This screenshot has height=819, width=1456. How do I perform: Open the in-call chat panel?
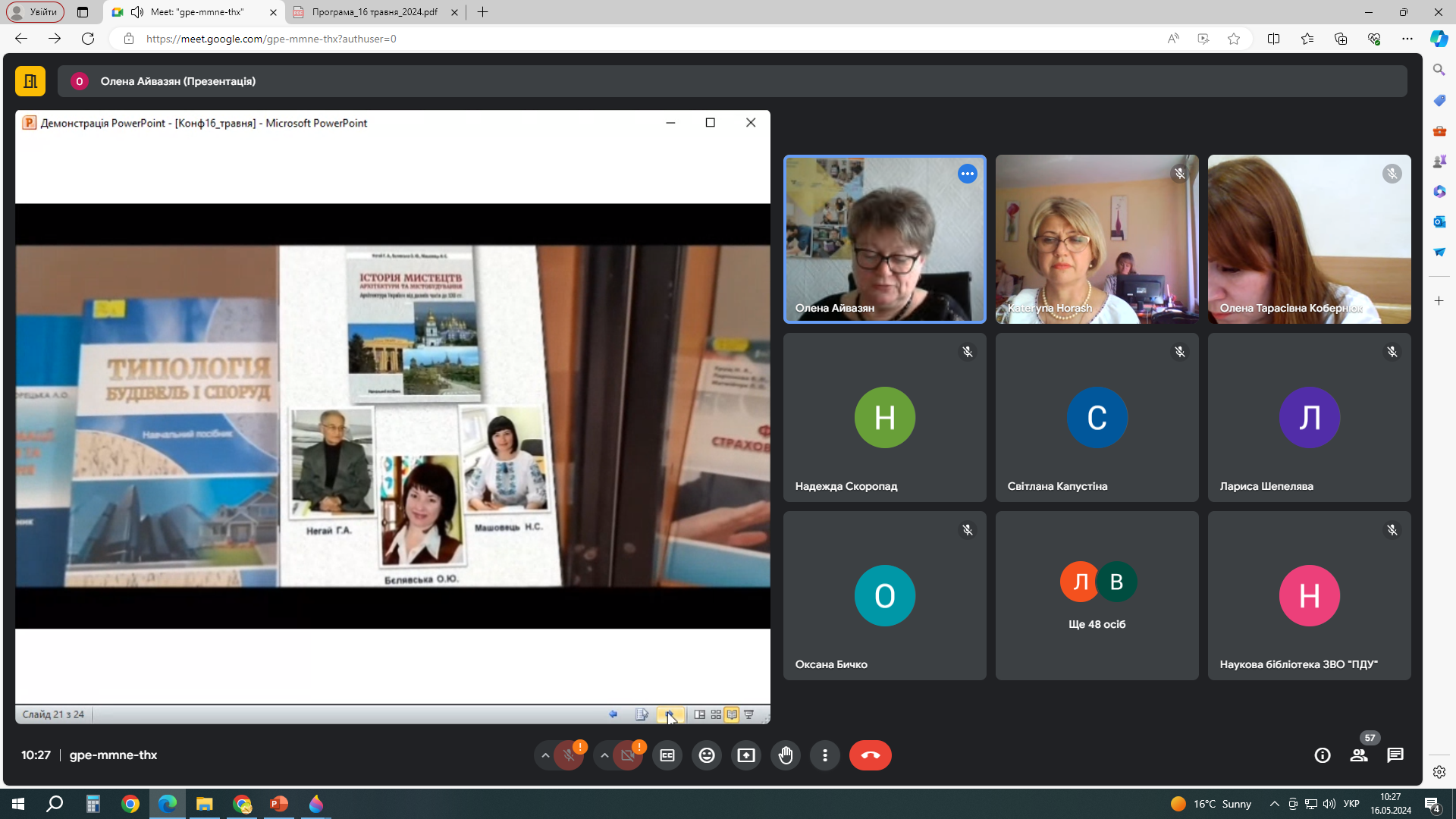(x=1395, y=755)
